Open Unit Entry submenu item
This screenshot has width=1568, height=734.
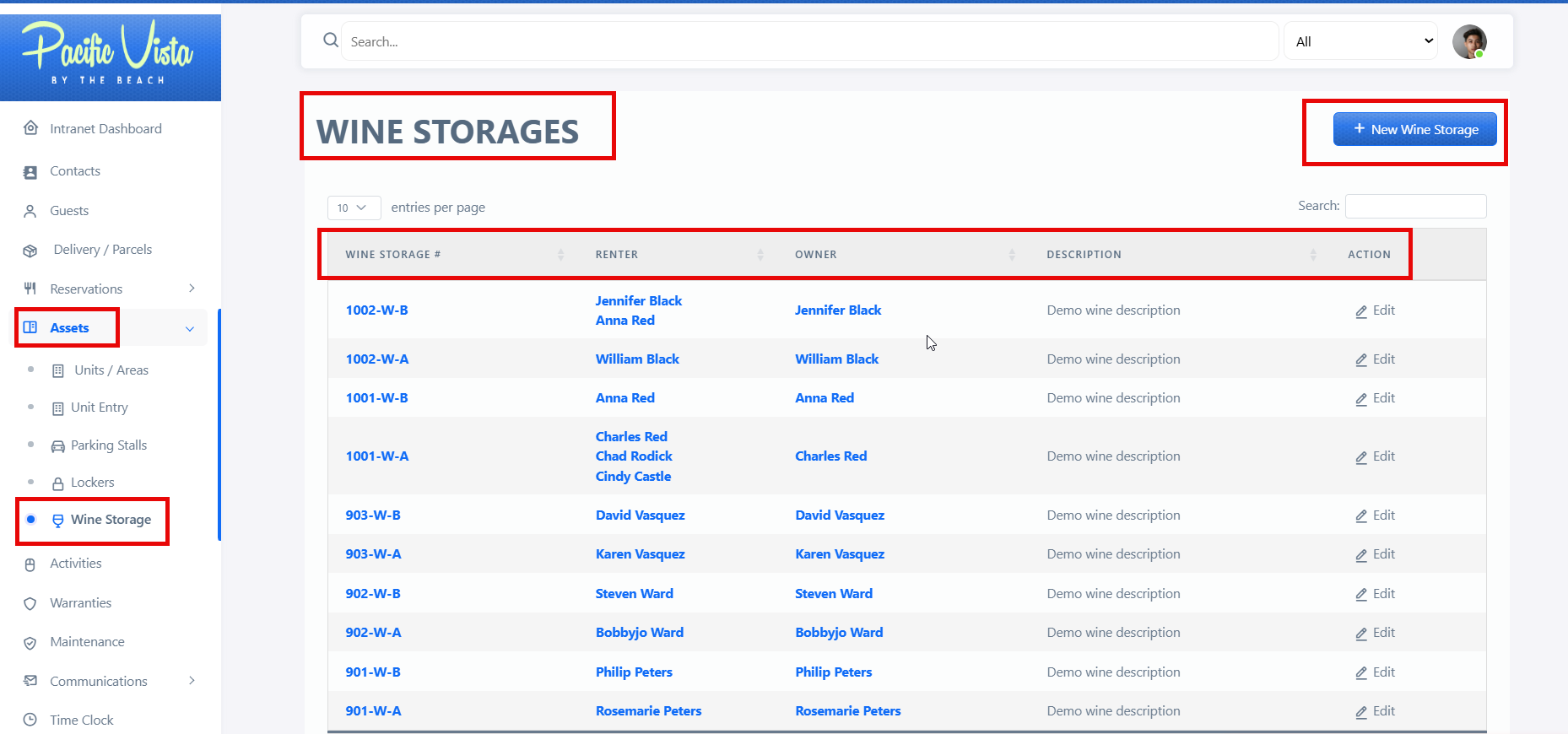click(100, 407)
